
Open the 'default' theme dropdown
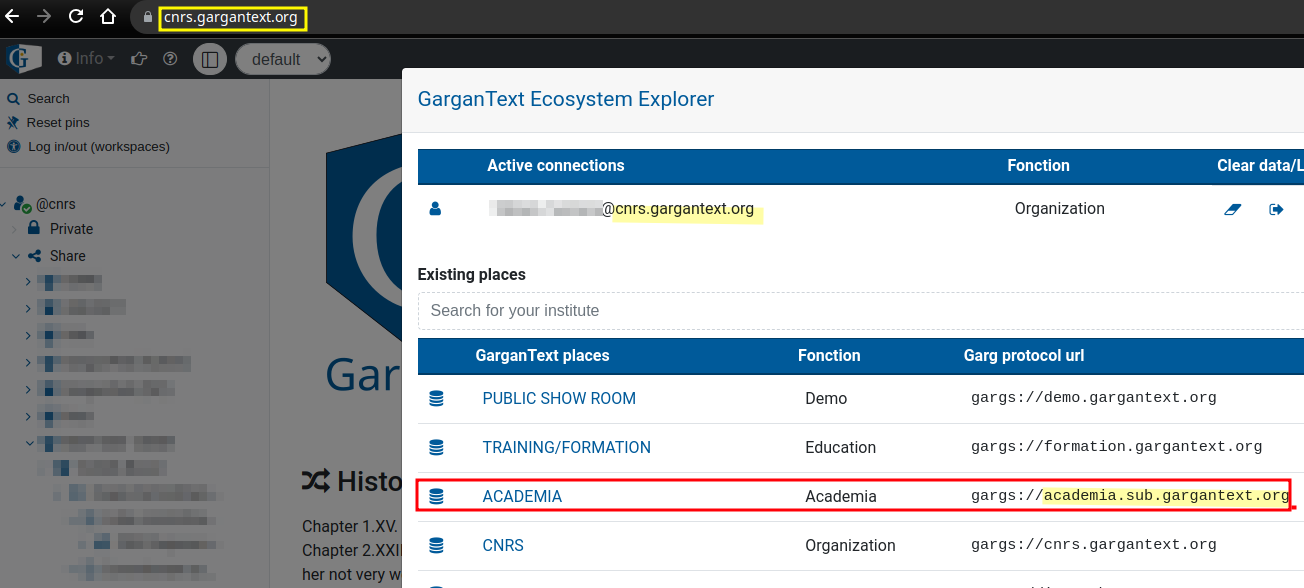point(283,59)
